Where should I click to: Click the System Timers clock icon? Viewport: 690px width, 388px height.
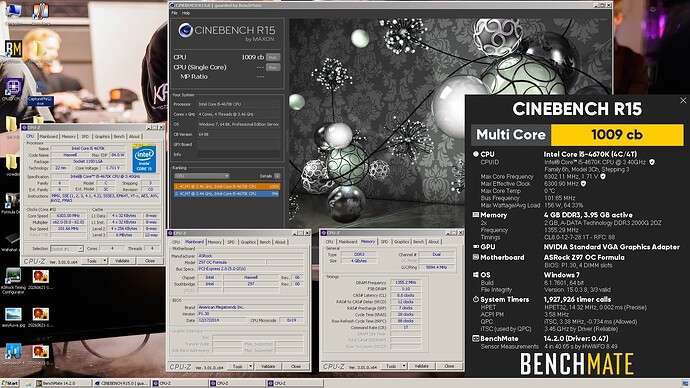[475, 300]
